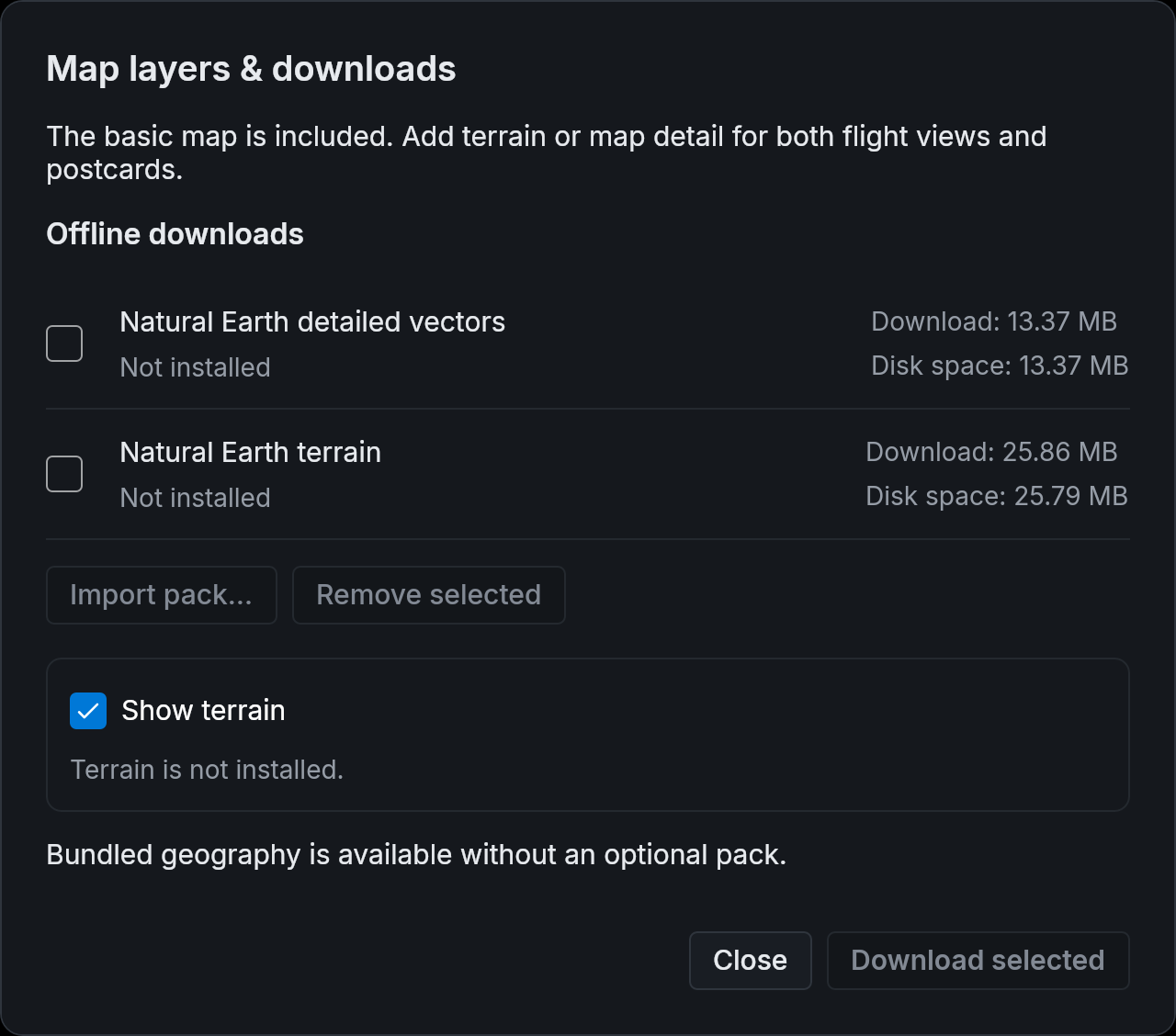The width and height of the screenshot is (1176, 1036).
Task: Click Not installed under detailed vectors
Action: 196,367
